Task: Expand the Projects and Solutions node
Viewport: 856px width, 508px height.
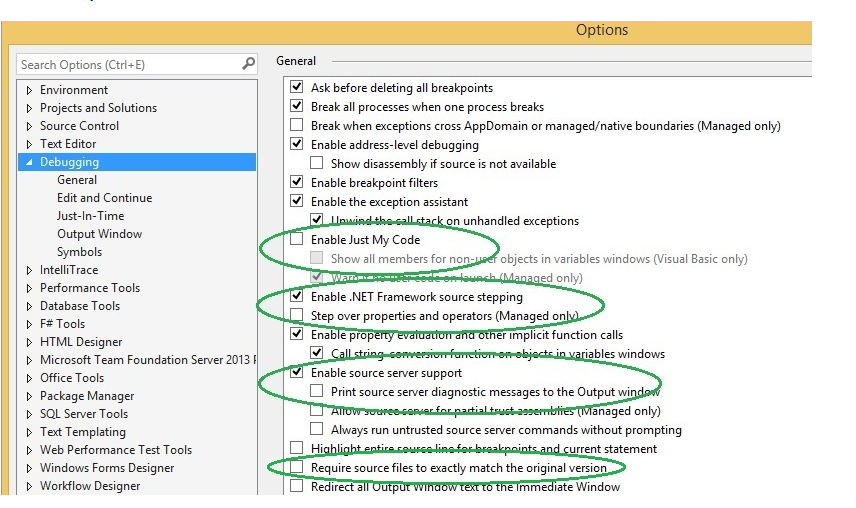Action: tap(29, 108)
